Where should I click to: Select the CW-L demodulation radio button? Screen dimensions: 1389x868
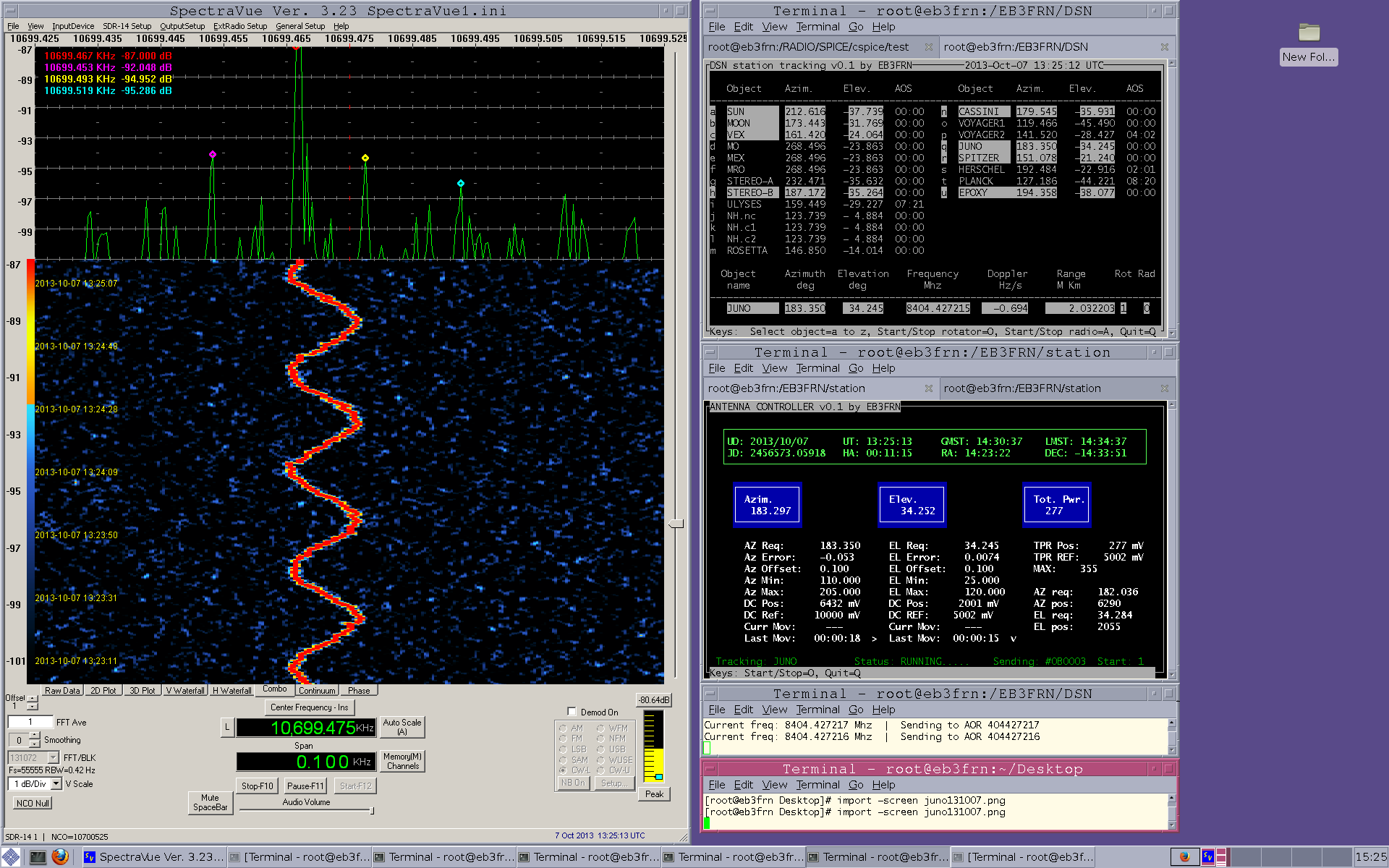pos(563,770)
